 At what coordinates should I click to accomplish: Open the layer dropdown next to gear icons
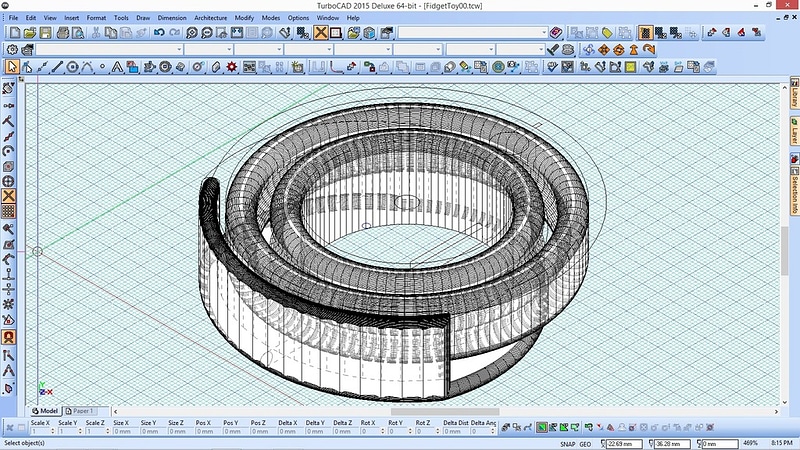tap(109, 49)
